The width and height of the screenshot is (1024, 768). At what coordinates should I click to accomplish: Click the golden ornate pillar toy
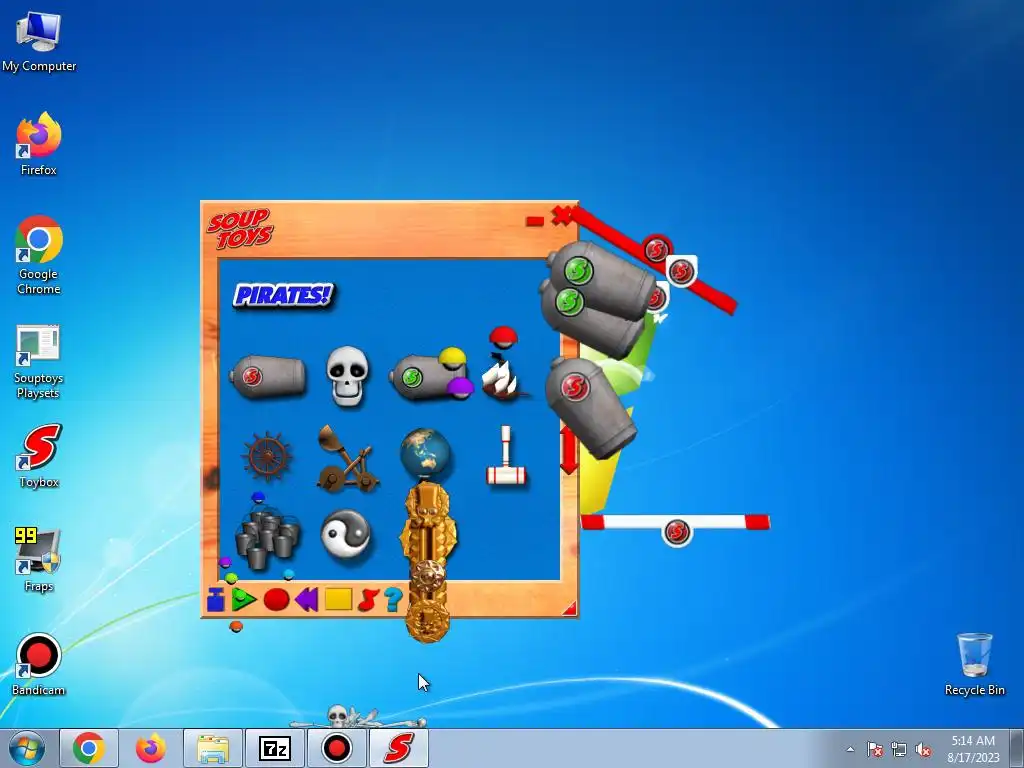point(428,563)
